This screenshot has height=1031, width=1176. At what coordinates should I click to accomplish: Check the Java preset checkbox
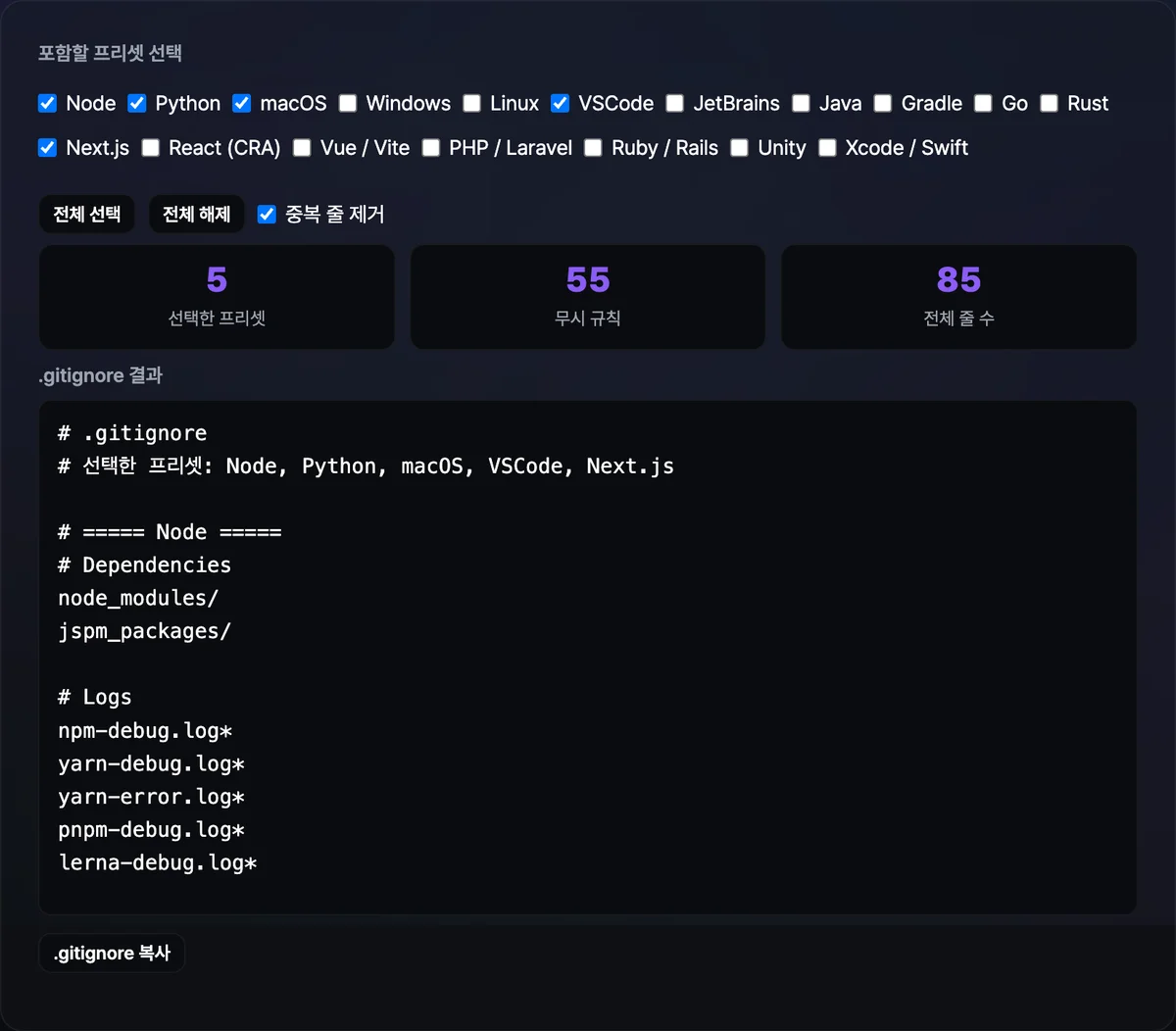(801, 103)
